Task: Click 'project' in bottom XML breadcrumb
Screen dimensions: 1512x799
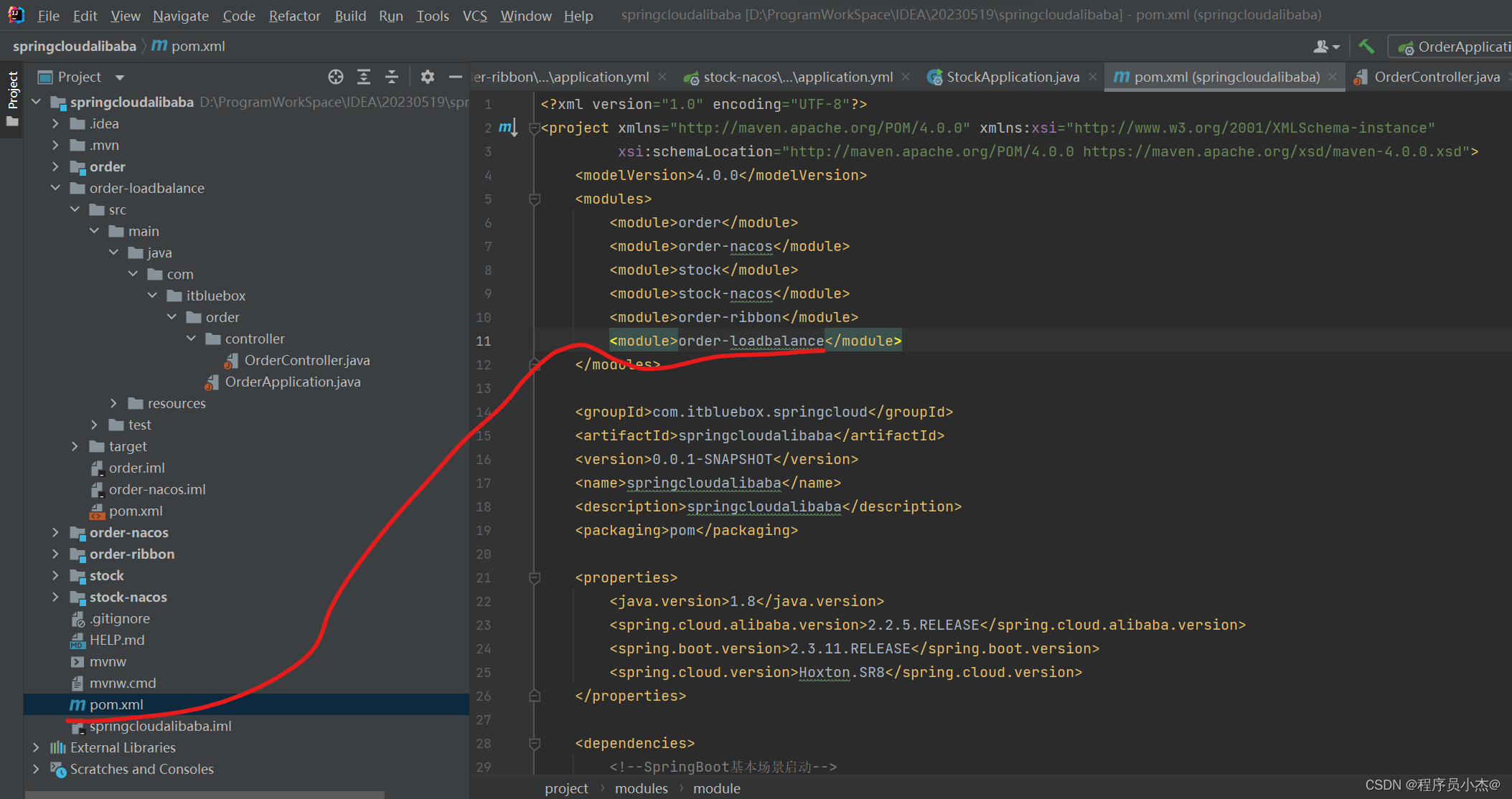Action: coord(566,788)
